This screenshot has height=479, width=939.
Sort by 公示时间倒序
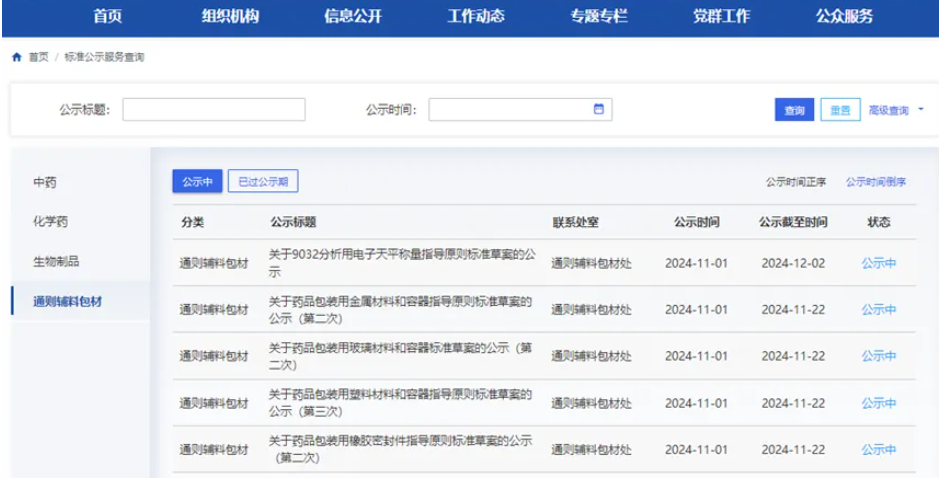(876, 182)
